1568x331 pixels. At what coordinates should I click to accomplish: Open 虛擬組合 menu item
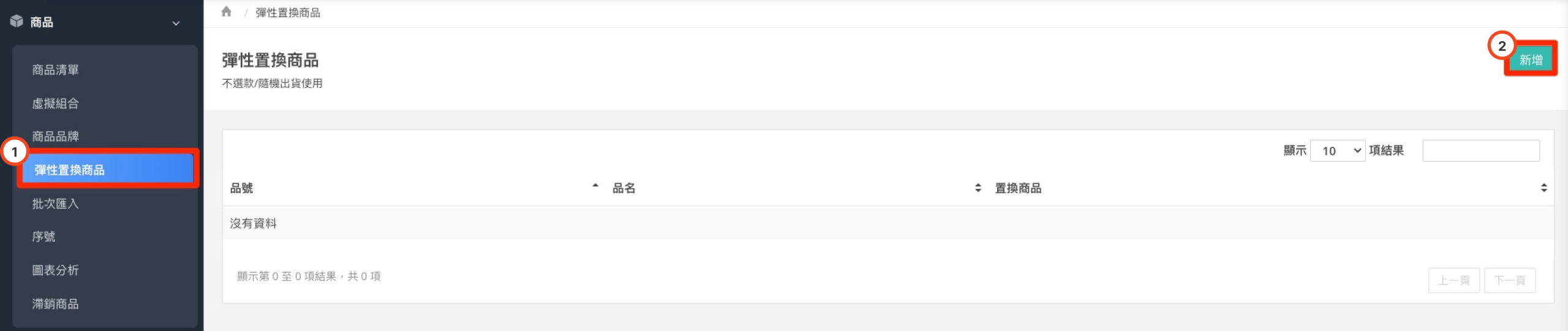tap(56, 104)
